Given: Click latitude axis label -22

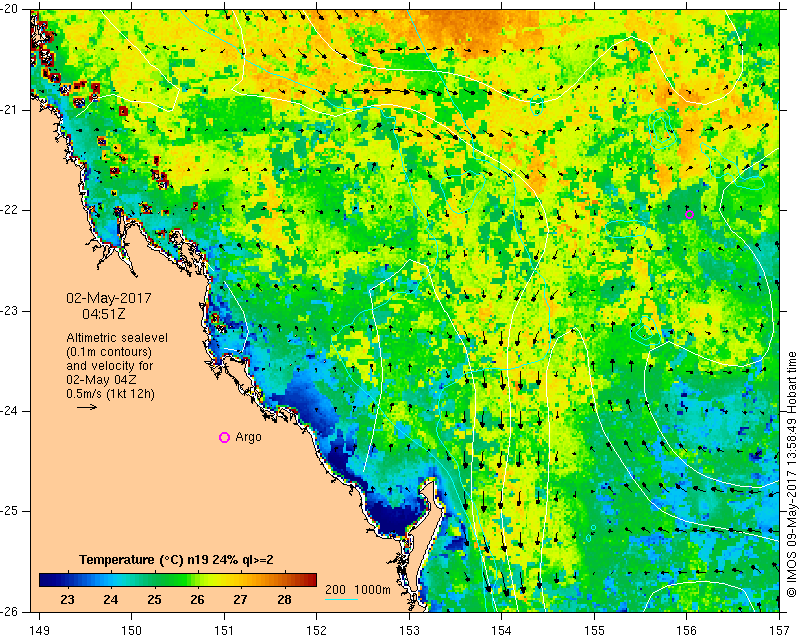Looking at the screenshot, I should [x=9, y=210].
